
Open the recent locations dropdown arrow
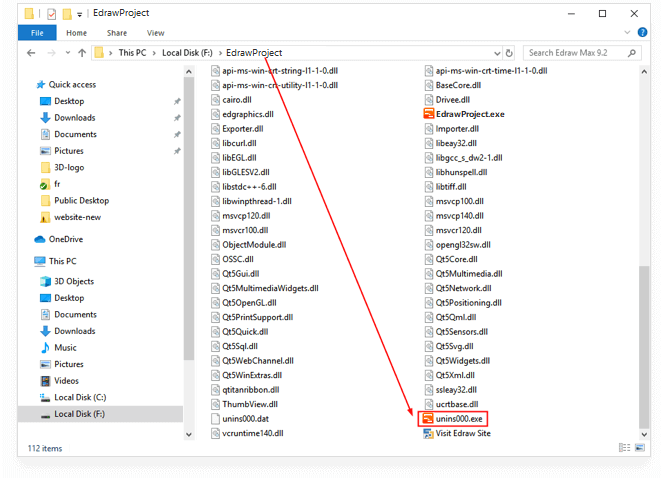pos(67,53)
